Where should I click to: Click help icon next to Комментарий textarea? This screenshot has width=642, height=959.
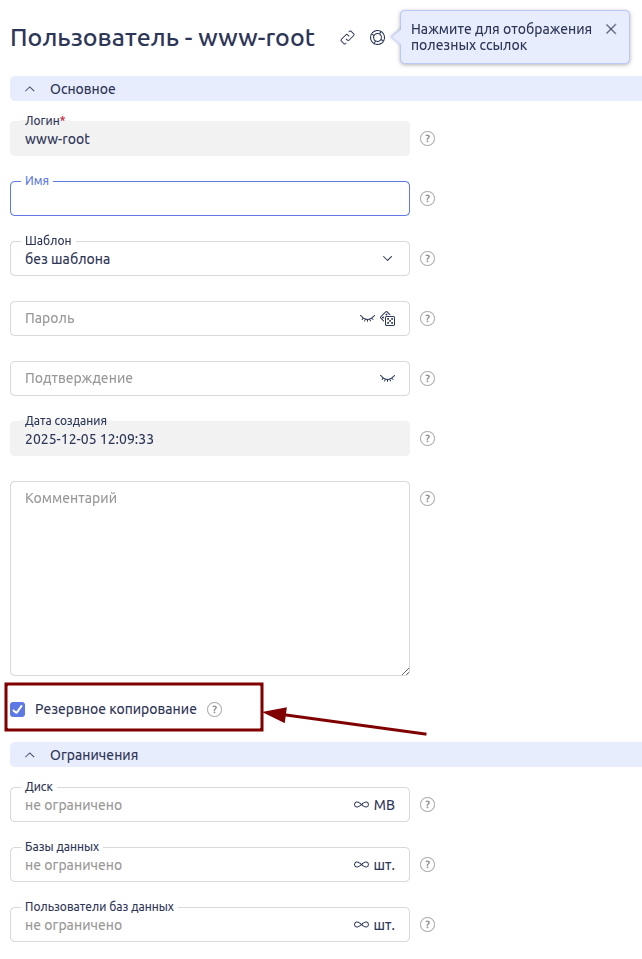[428, 498]
